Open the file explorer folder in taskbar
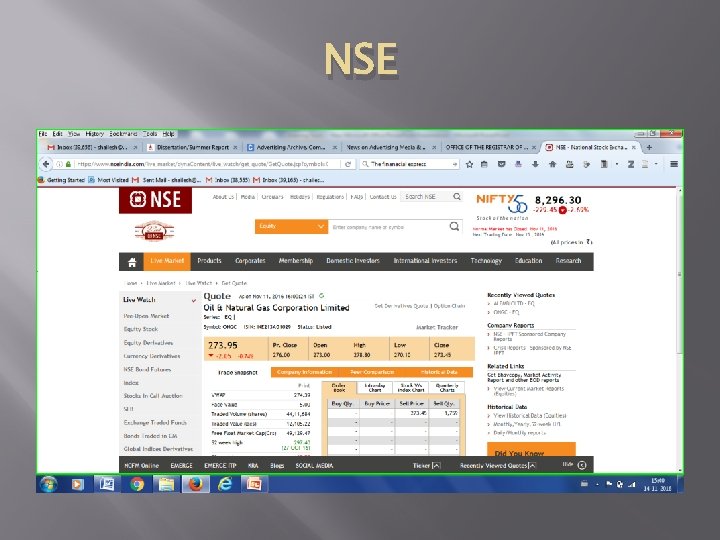 click(166, 484)
